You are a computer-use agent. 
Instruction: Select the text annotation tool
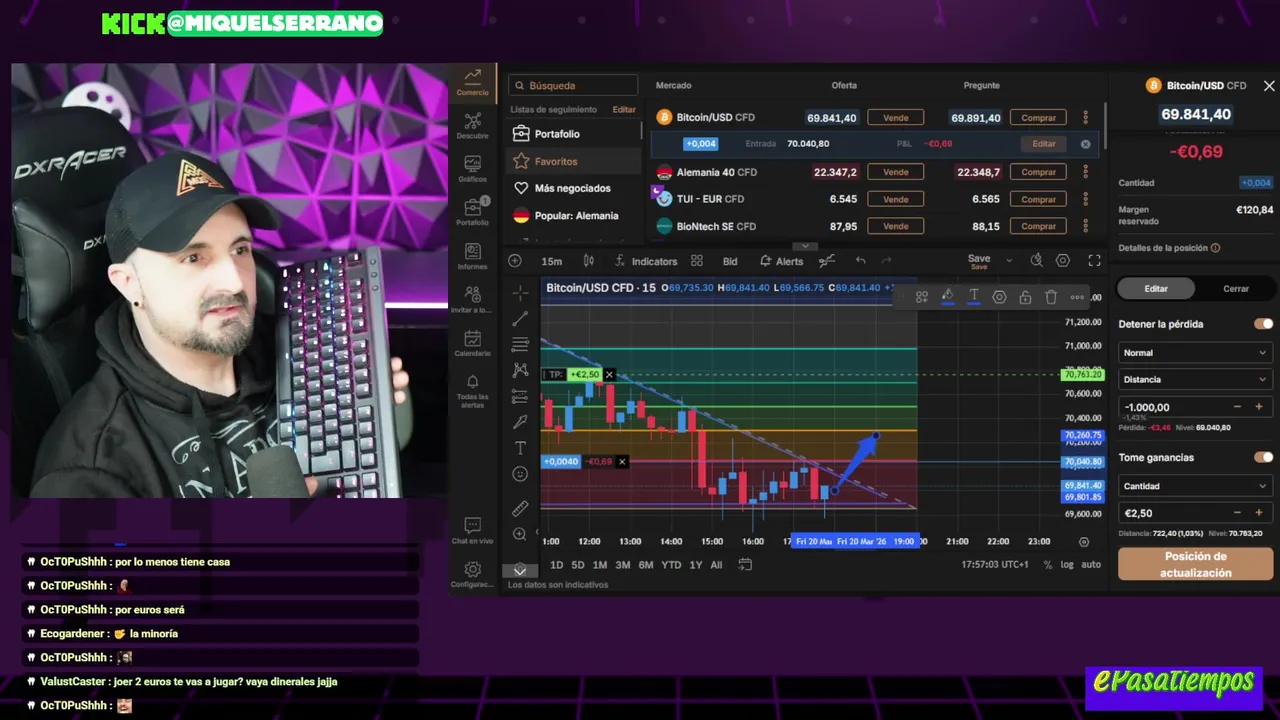click(520, 448)
